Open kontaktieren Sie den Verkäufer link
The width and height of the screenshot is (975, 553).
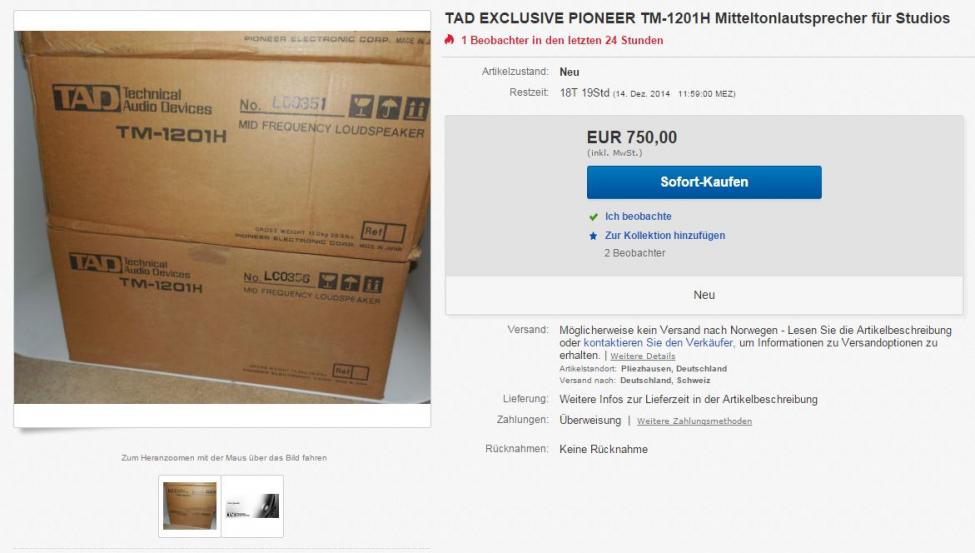tap(658, 343)
